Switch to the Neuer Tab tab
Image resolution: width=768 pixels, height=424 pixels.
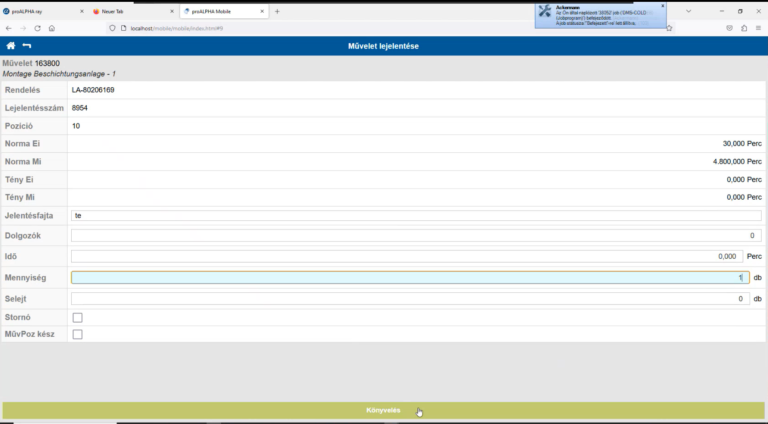point(125,11)
